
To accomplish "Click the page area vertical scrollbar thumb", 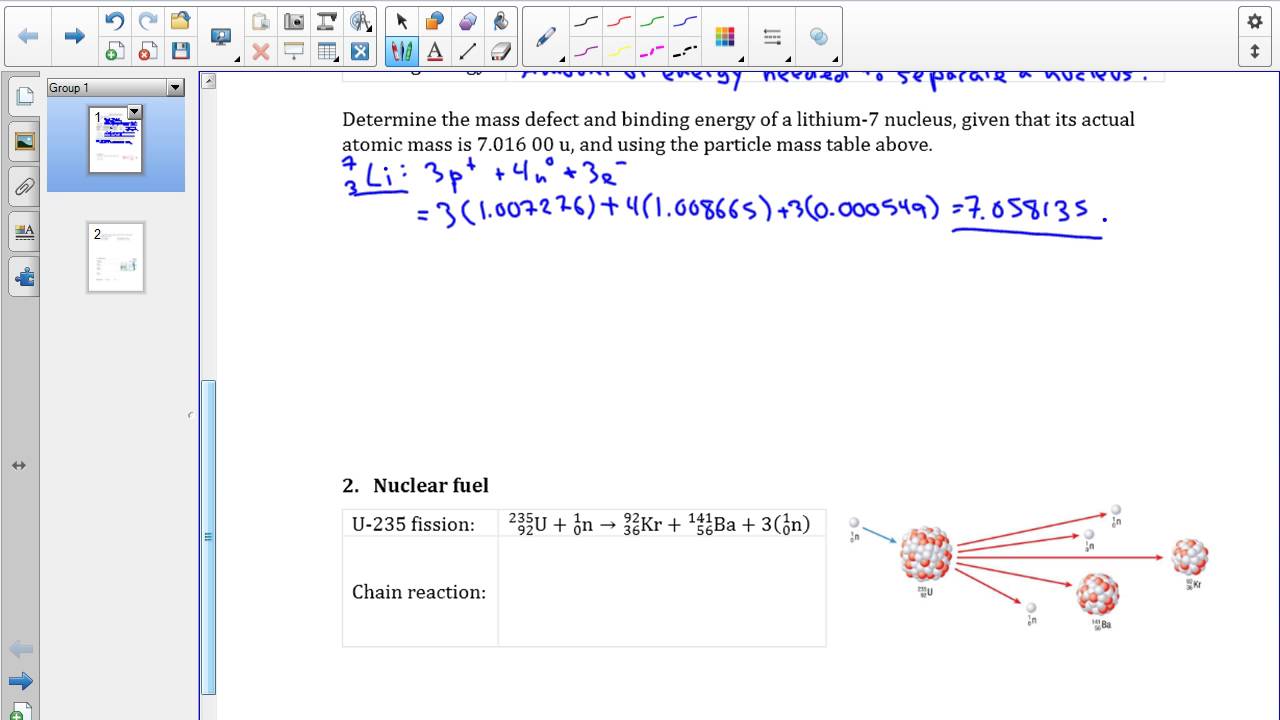I will [208, 536].
